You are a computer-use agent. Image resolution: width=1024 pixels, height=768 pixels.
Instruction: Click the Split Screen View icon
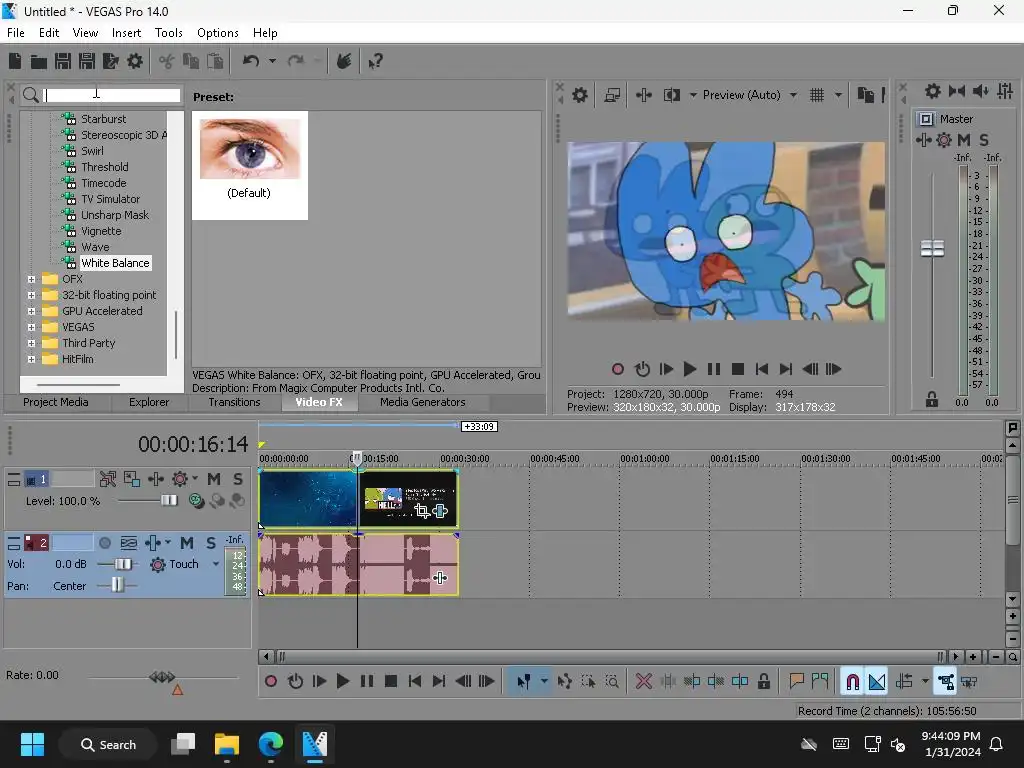click(671, 95)
